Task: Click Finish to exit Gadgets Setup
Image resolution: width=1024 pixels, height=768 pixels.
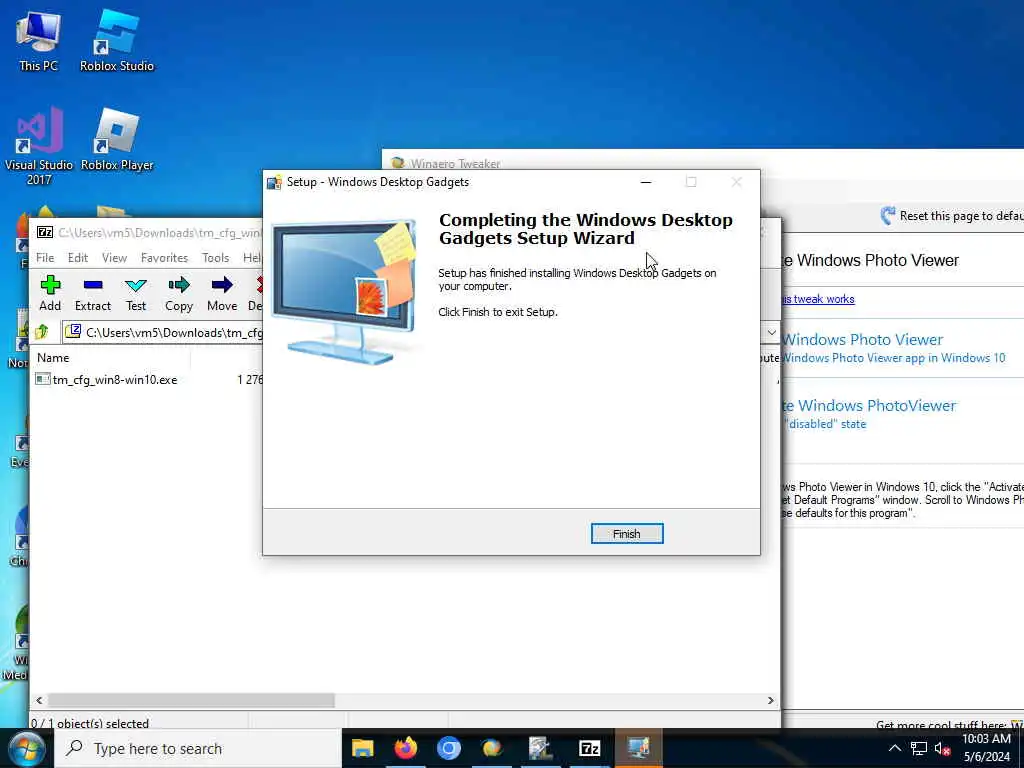Action: click(x=626, y=534)
